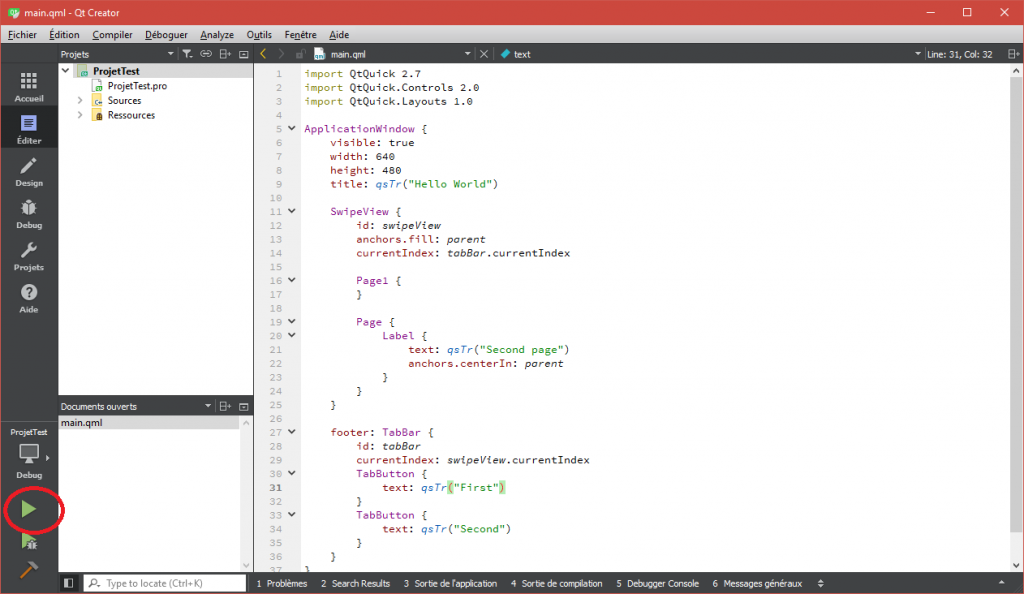Open the Analyze menu
1024x594 pixels.
point(217,35)
